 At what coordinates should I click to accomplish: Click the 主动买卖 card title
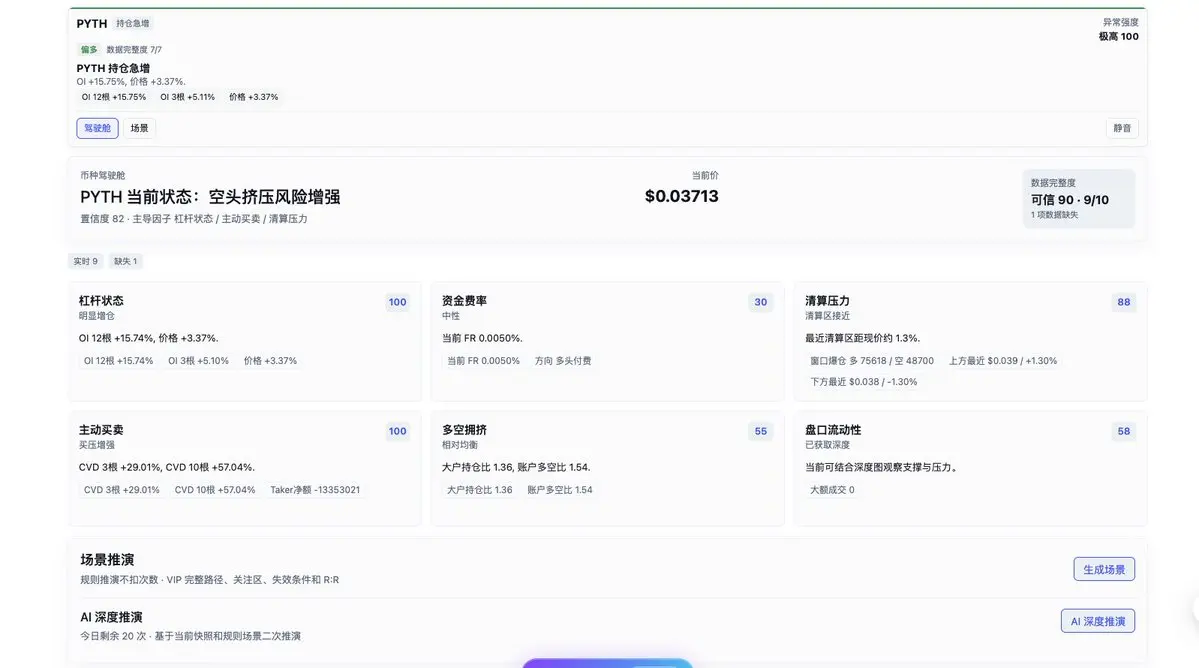tap(101, 430)
